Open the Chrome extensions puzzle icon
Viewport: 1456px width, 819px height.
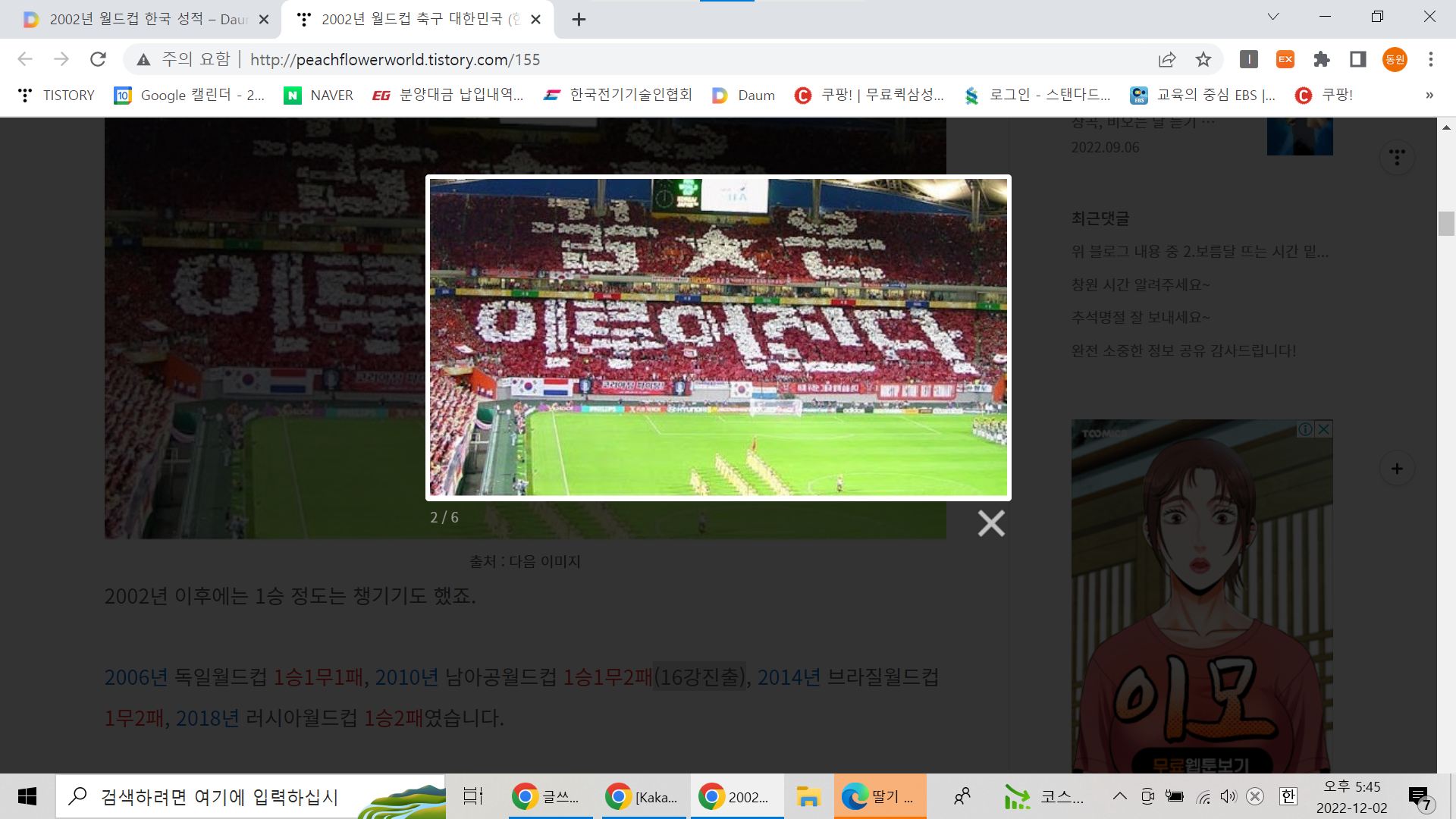coord(1322,59)
